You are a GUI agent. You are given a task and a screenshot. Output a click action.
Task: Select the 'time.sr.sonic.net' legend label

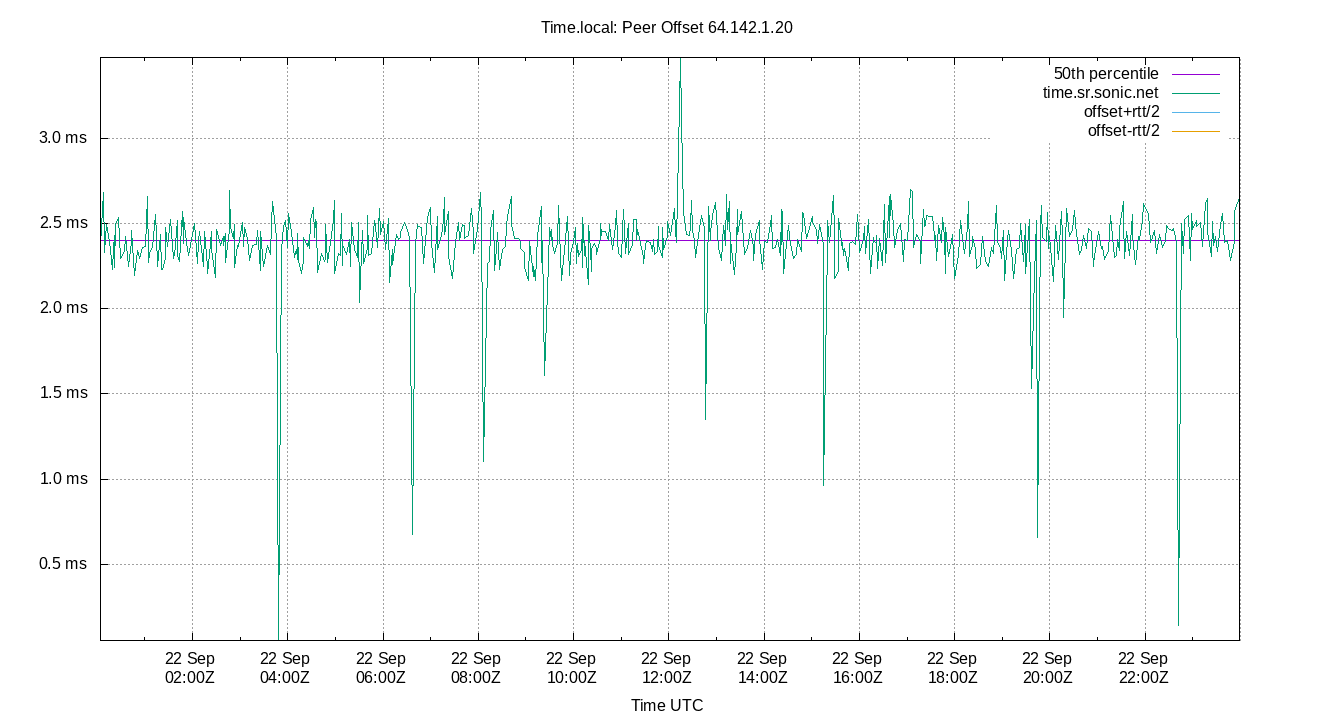[1100, 93]
